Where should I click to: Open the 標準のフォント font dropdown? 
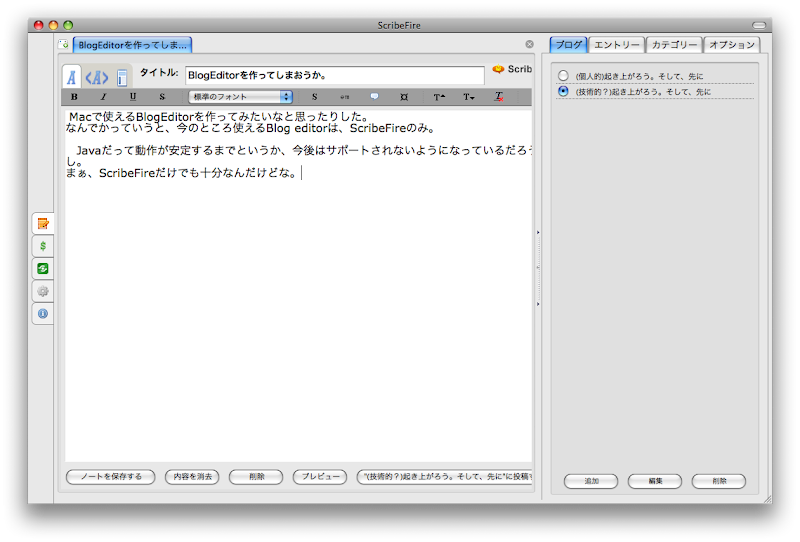coord(240,96)
